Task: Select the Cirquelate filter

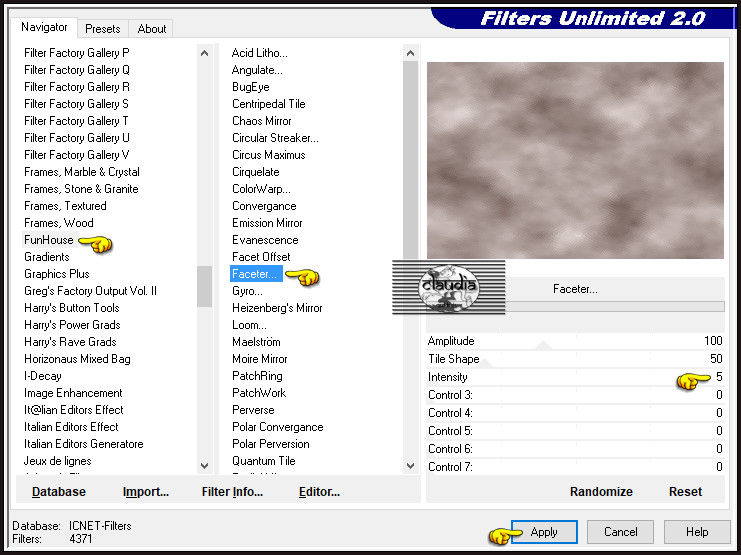Action: pyautogui.click(x=256, y=172)
